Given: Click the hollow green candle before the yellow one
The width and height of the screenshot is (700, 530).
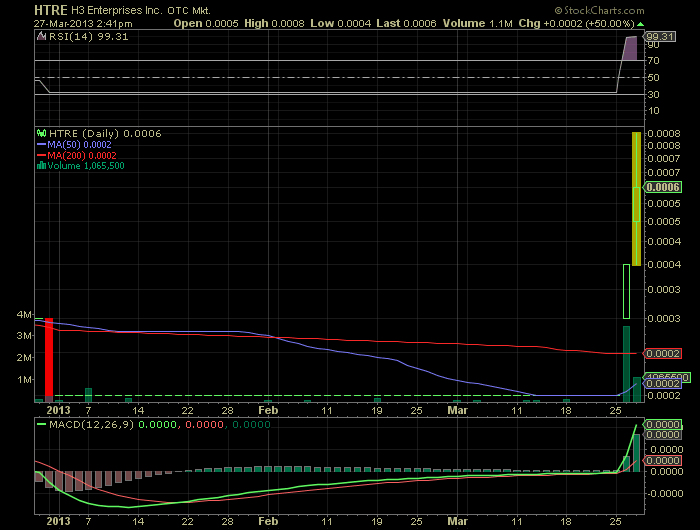Looking at the screenshot, I should tap(626, 292).
